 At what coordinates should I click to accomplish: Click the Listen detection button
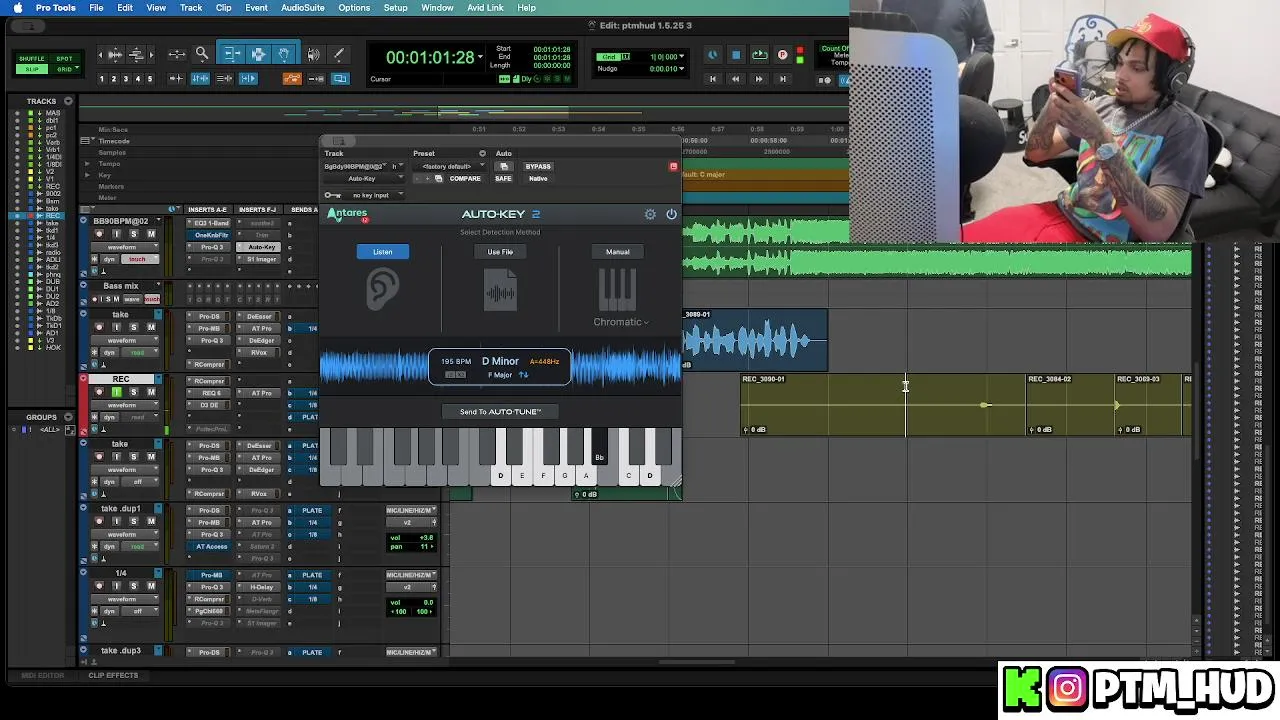(x=383, y=252)
